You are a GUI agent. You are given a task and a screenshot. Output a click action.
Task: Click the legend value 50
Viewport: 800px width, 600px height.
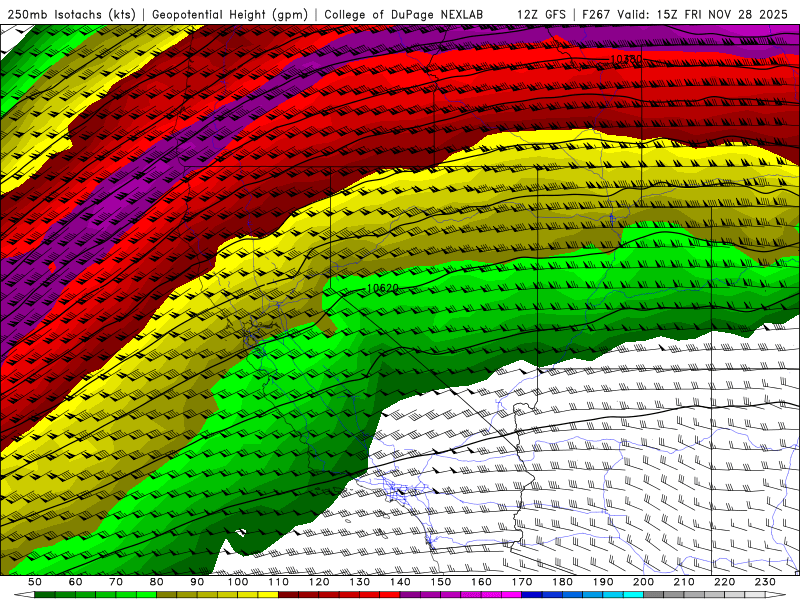35,582
